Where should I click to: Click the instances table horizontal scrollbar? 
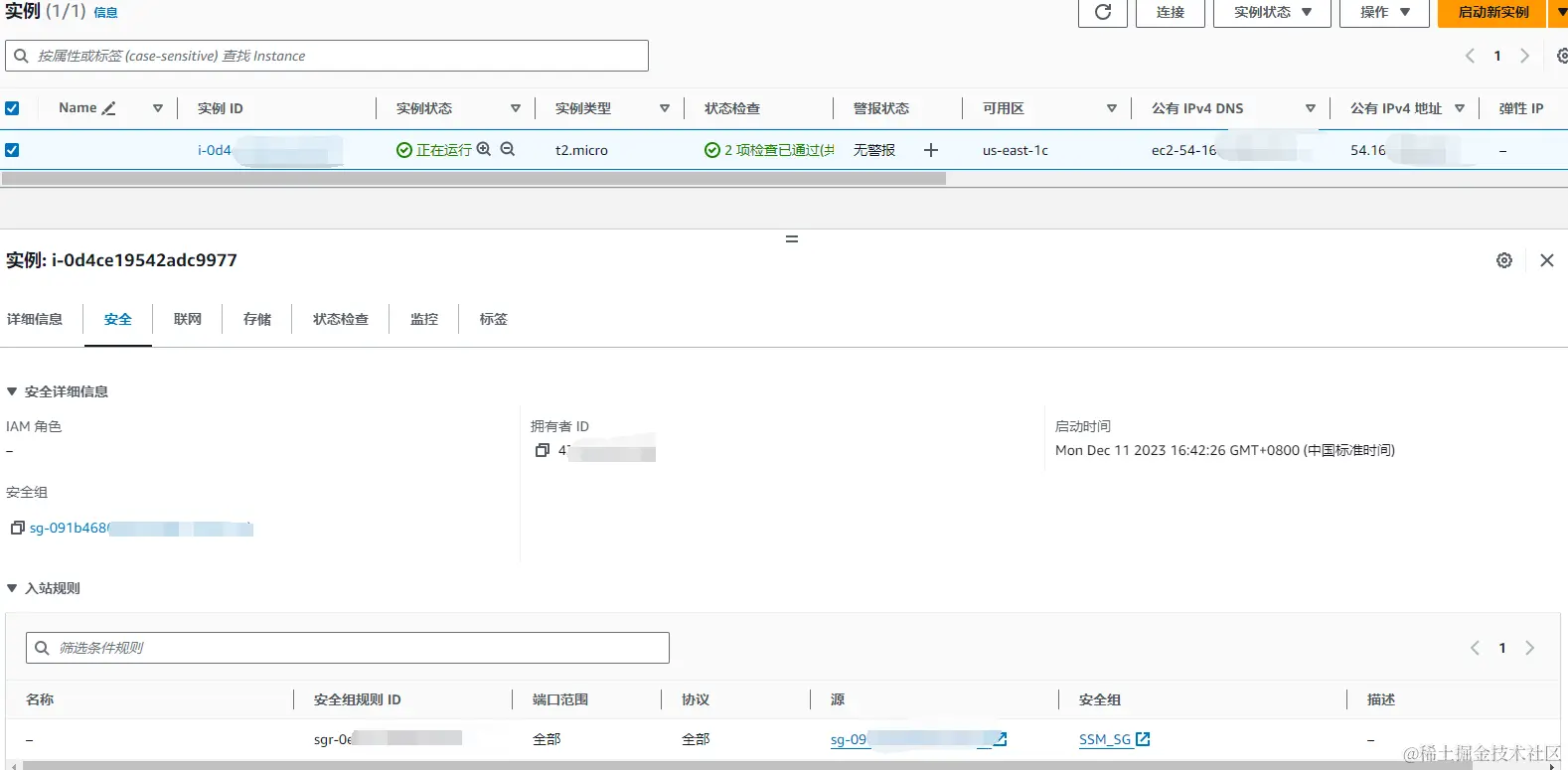pyautogui.click(x=474, y=179)
